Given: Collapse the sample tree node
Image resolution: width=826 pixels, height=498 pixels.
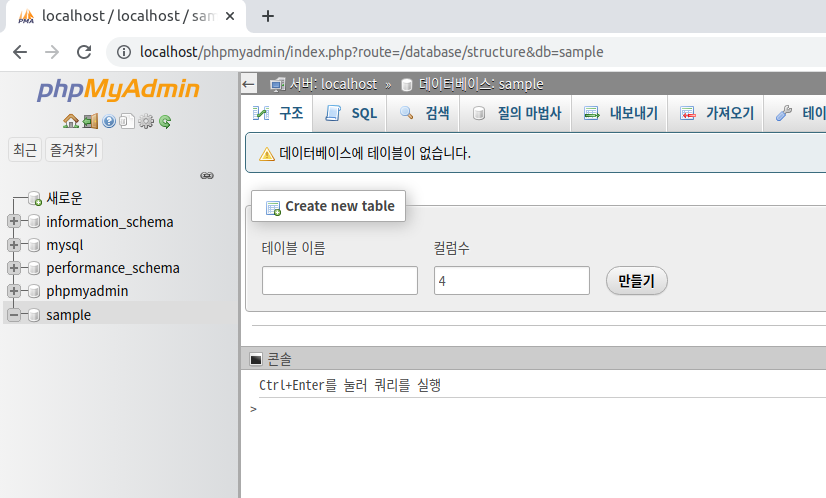Looking at the screenshot, I should [x=14, y=315].
